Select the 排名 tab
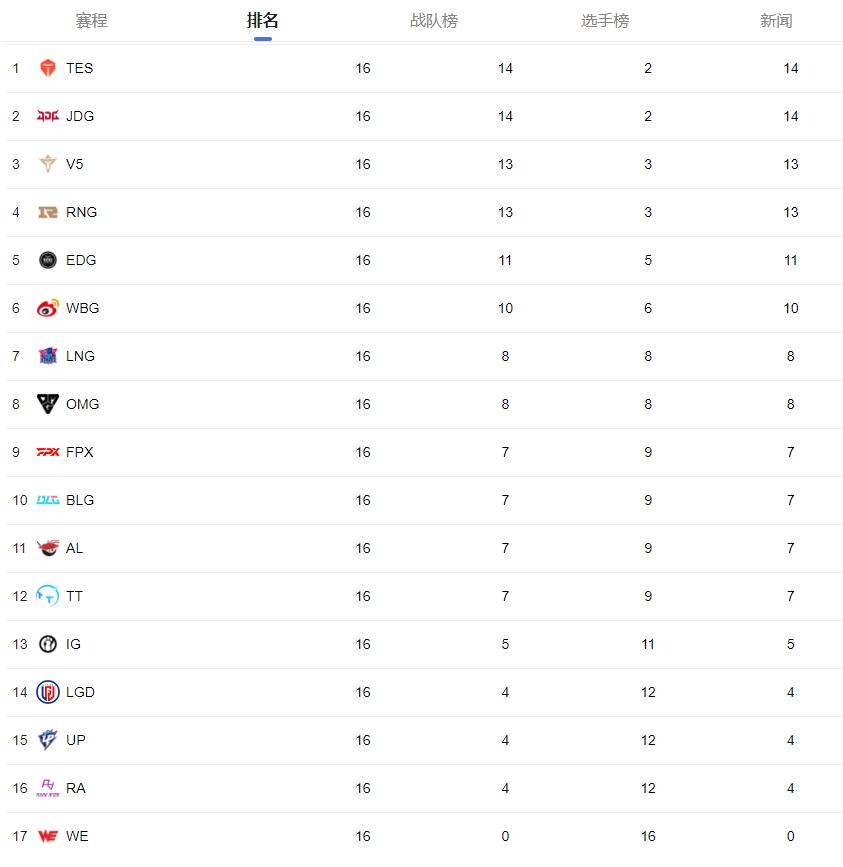Viewport: 843px width, 867px height. 263,20
